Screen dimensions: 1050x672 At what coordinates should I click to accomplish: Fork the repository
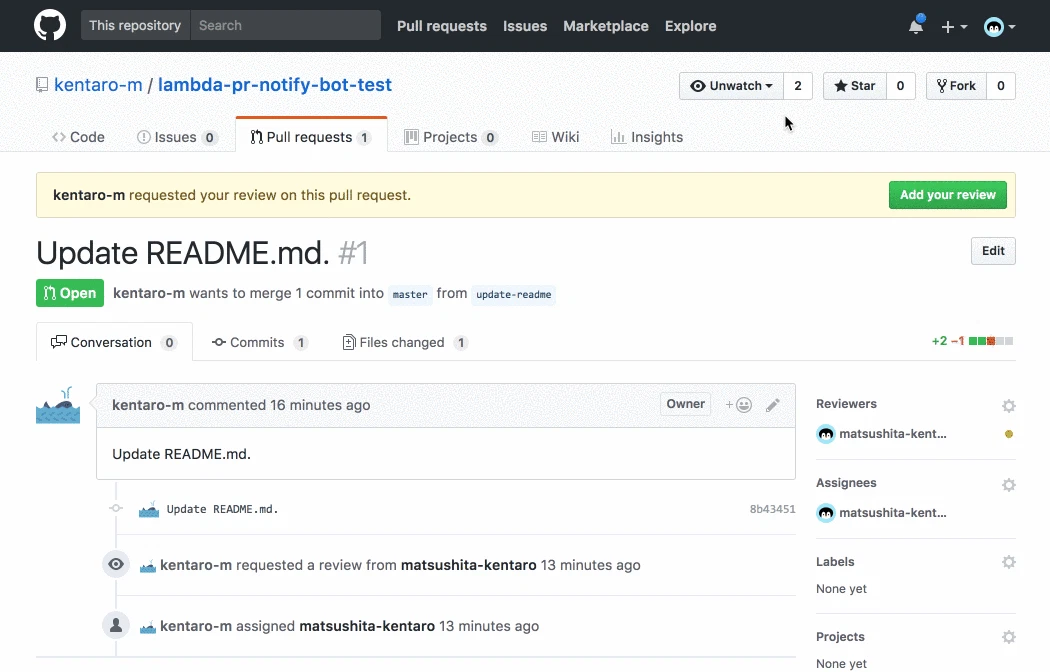(956, 86)
